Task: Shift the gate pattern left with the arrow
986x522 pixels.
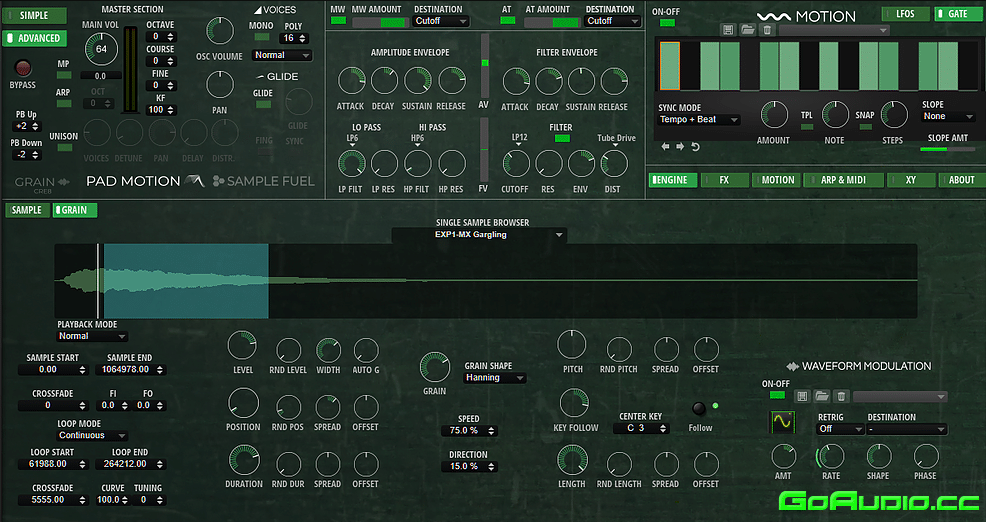Action: [665, 147]
